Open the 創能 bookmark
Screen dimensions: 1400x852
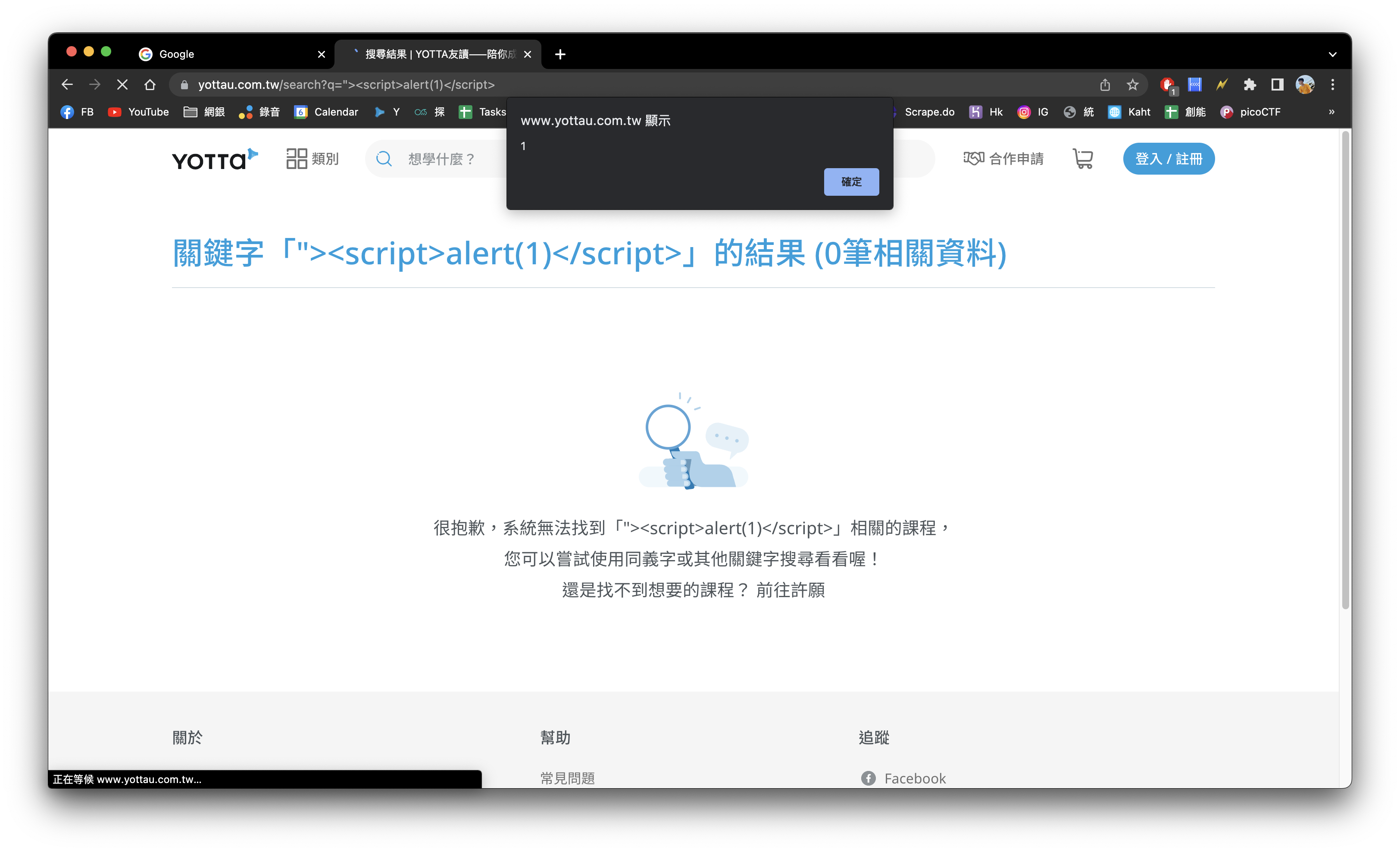click(1185, 112)
